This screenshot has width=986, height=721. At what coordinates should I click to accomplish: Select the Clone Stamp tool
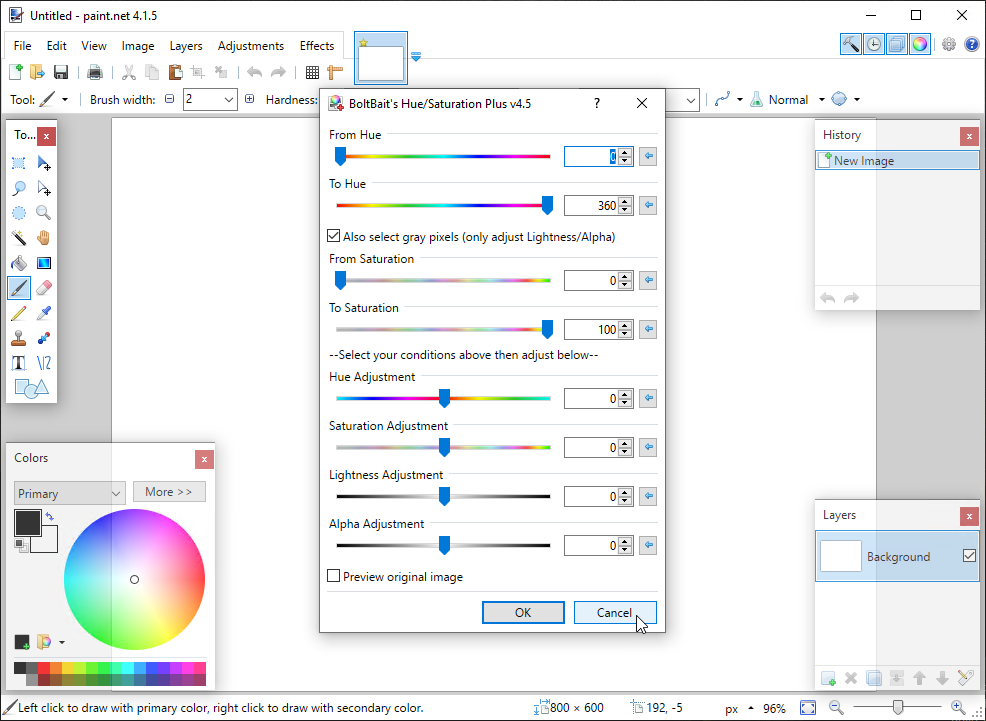click(19, 338)
